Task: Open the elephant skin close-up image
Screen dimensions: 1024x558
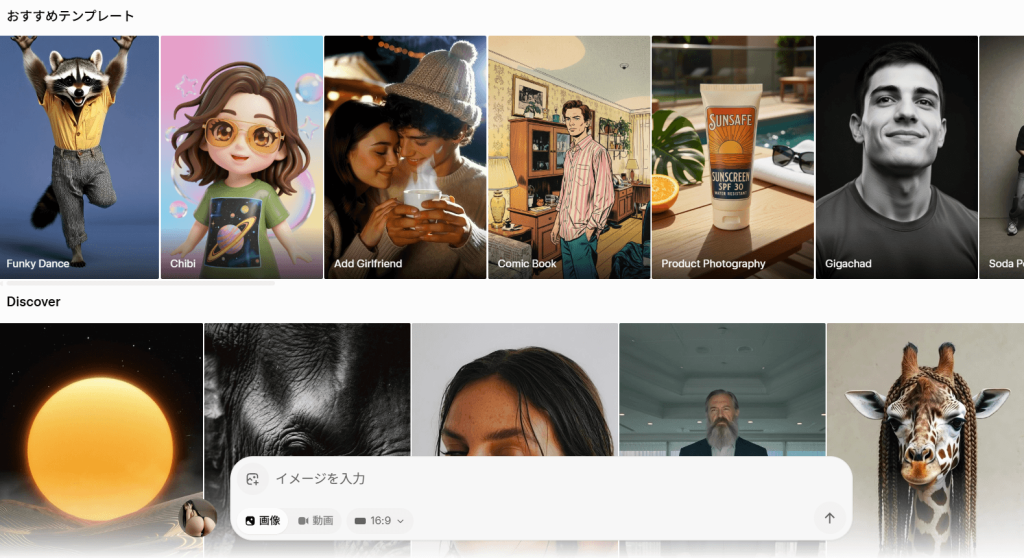Action: [307, 390]
